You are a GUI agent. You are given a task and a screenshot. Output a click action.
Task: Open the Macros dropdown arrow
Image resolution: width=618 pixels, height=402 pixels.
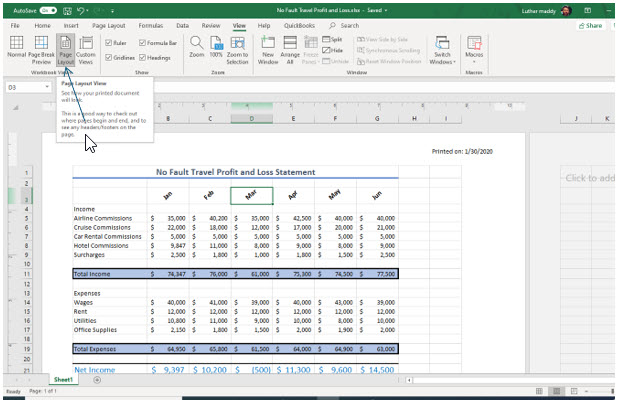(x=474, y=61)
